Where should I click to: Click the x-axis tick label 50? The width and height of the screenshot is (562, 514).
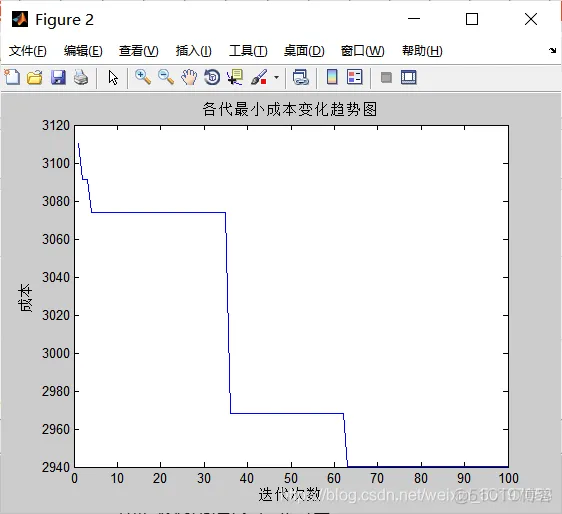click(x=291, y=479)
